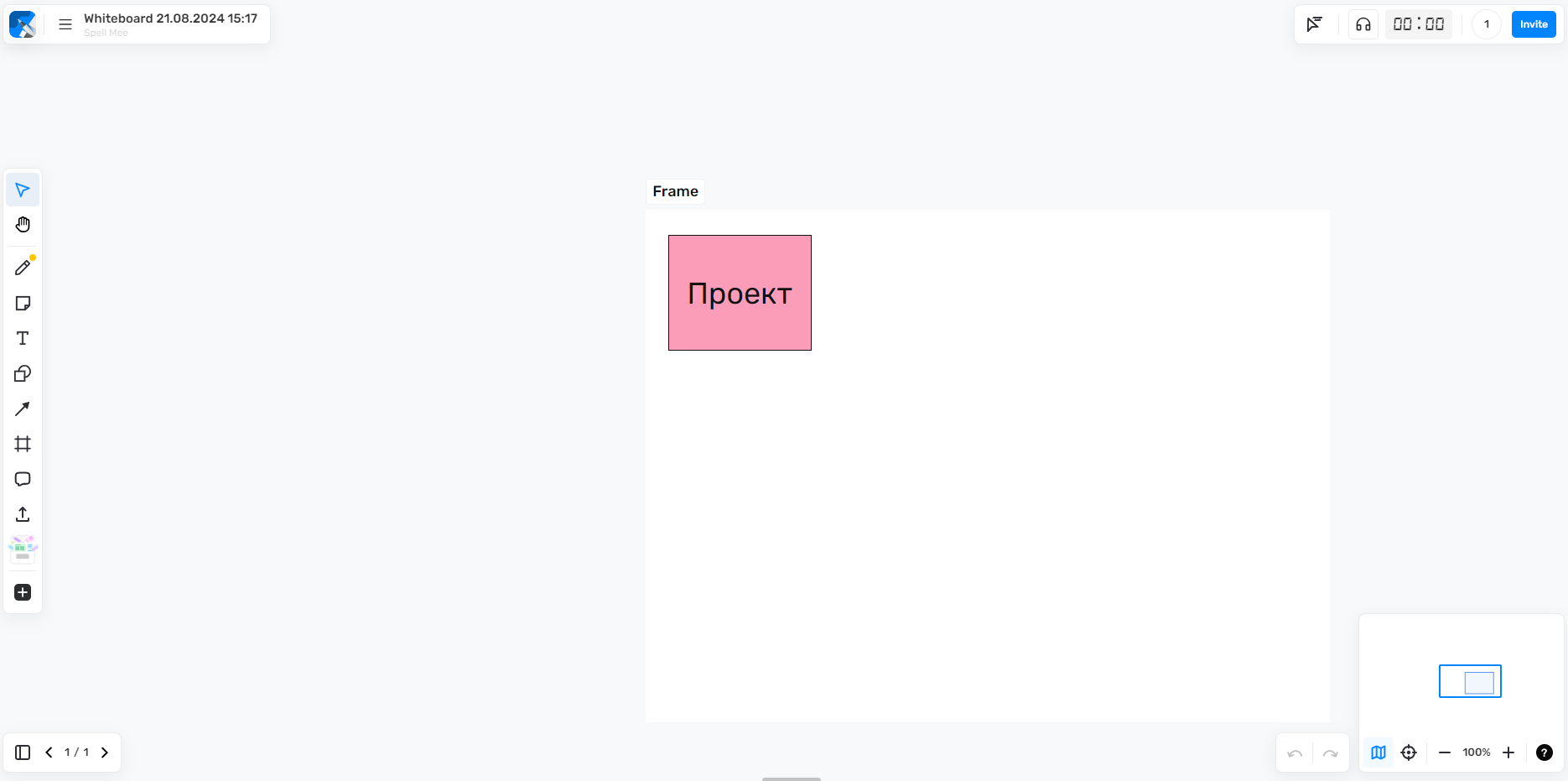Click the 100% zoom level
1568x781 pixels.
[1477, 752]
